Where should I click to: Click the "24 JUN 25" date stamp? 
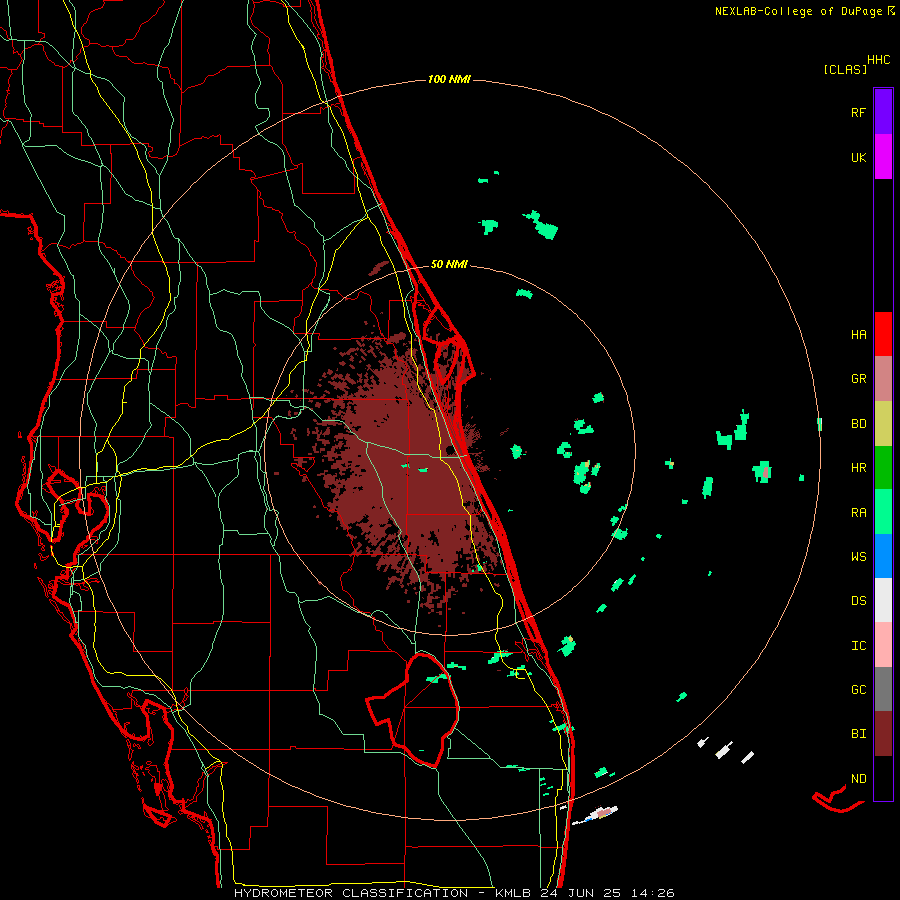click(x=580, y=893)
